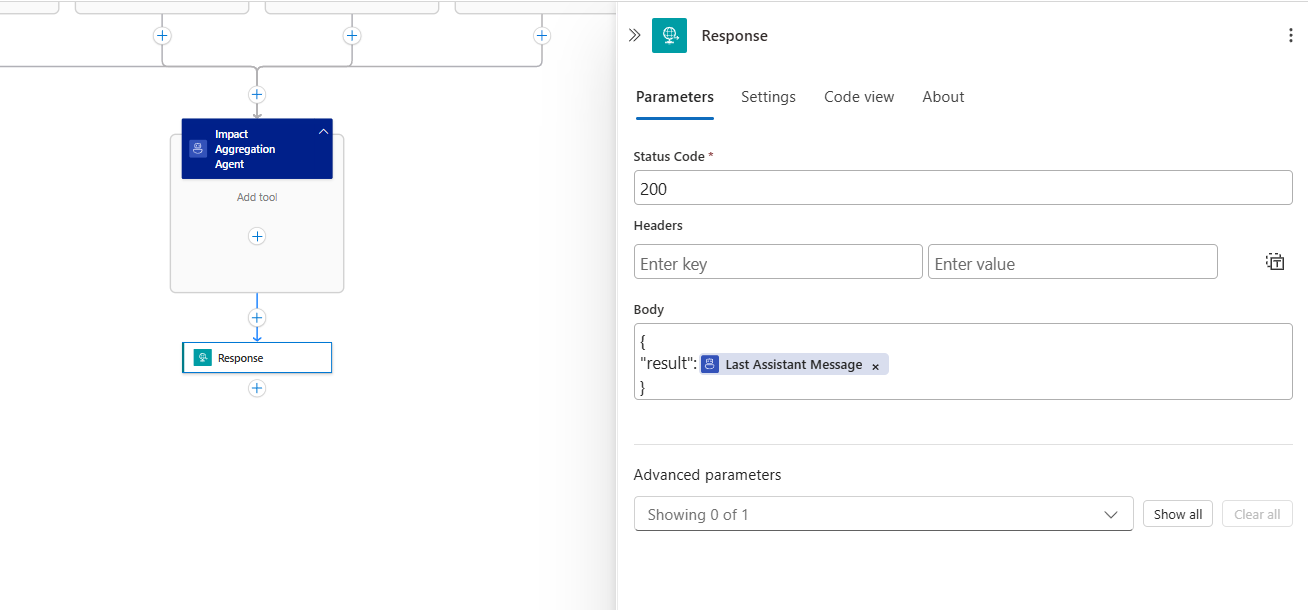Click the text mode icon next to Headers value

[1274, 261]
